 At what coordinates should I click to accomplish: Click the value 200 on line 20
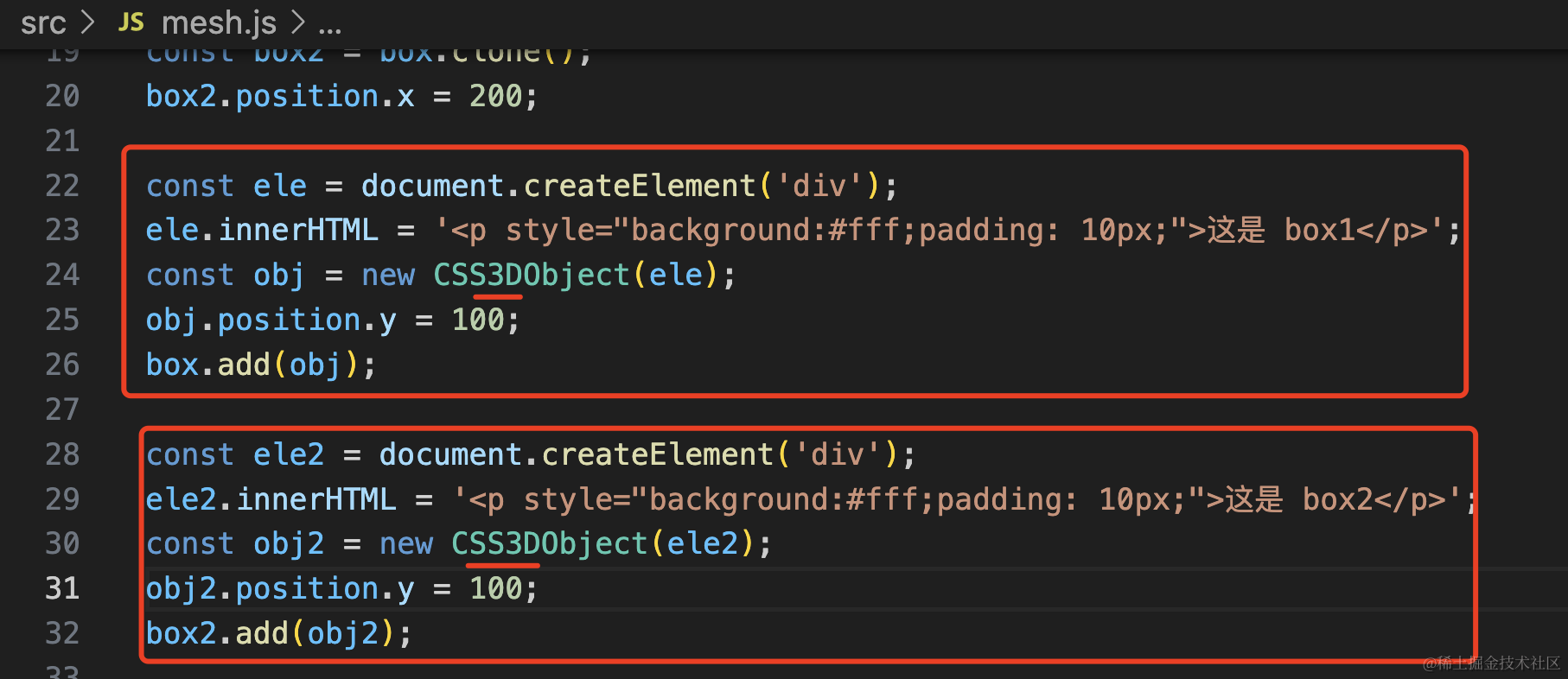[496, 96]
